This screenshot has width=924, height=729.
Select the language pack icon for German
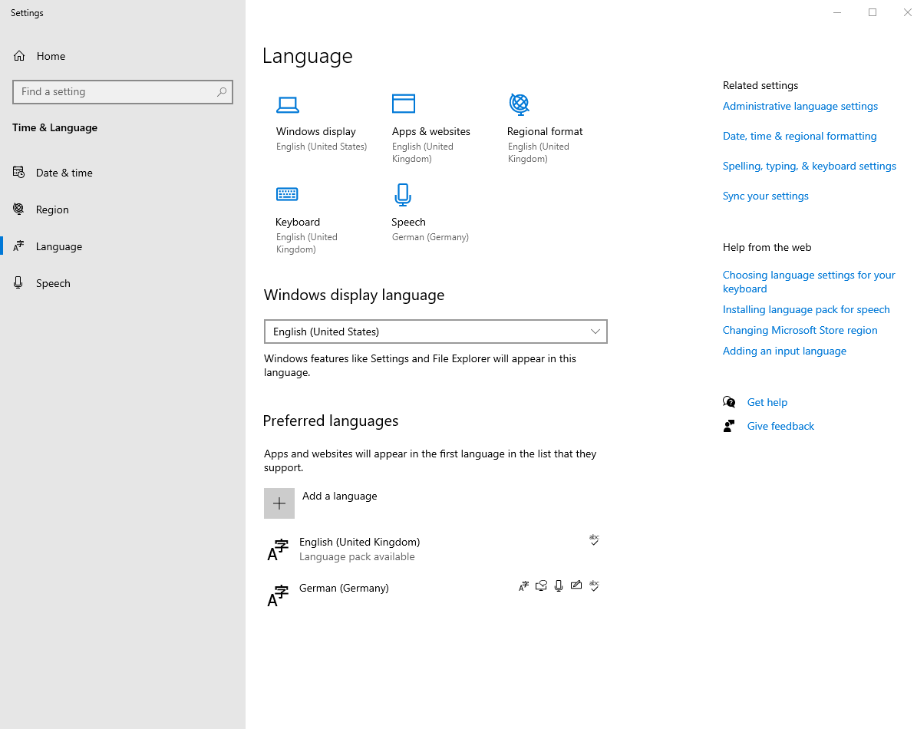pyautogui.click(x=523, y=585)
